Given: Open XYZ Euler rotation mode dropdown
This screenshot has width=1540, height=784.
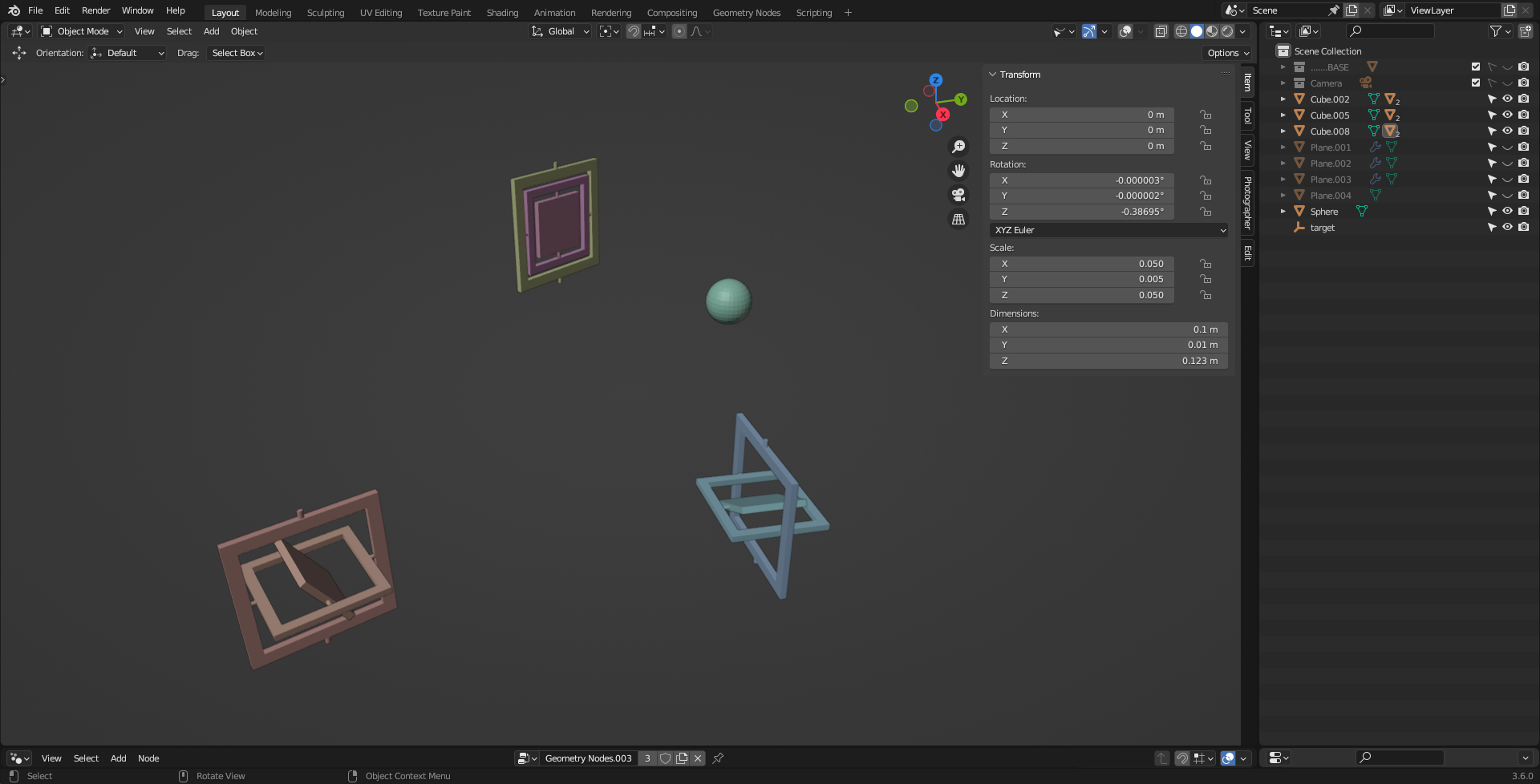Looking at the screenshot, I should point(1108,230).
